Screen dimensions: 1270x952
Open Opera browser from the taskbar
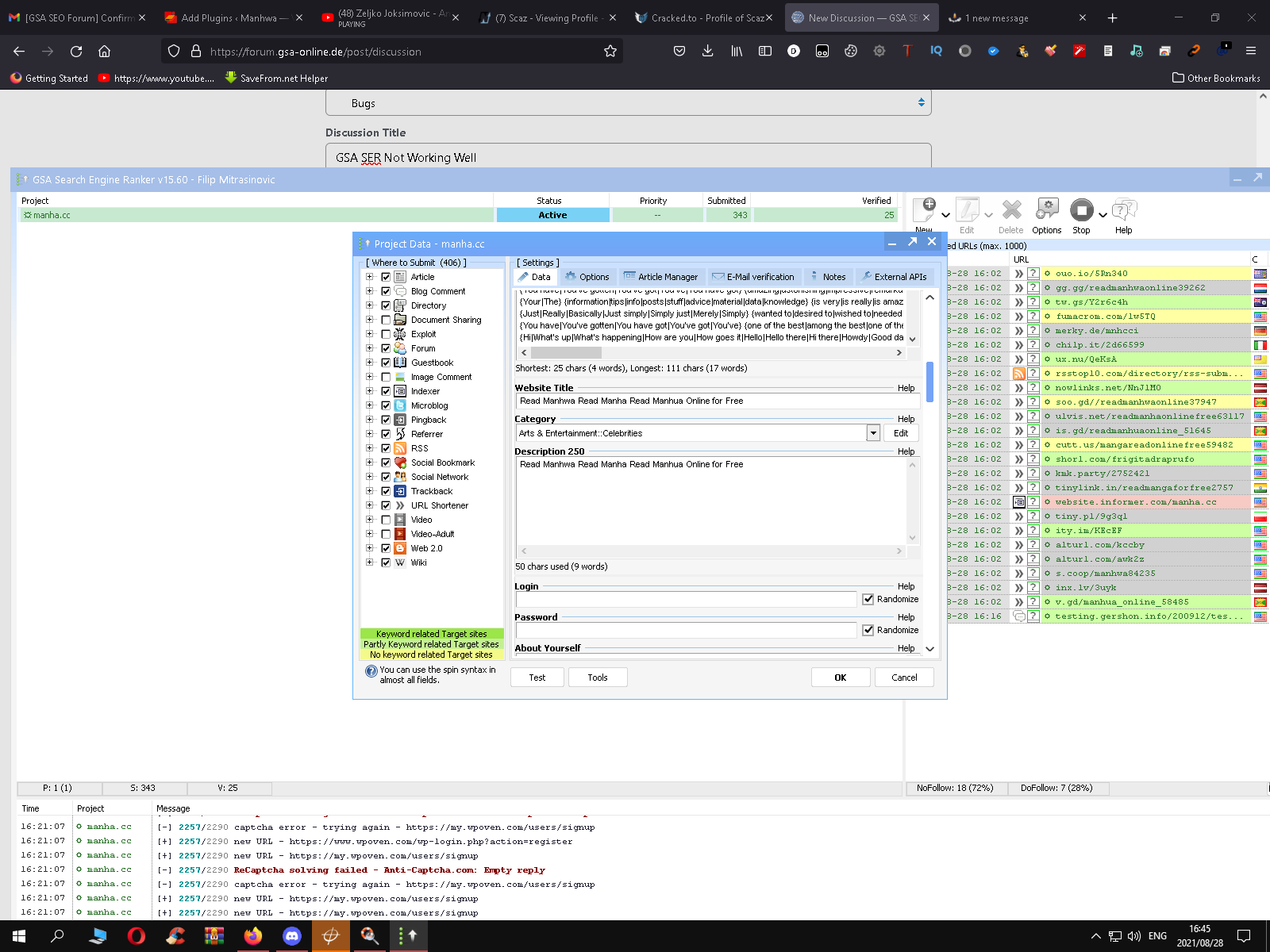point(137,936)
